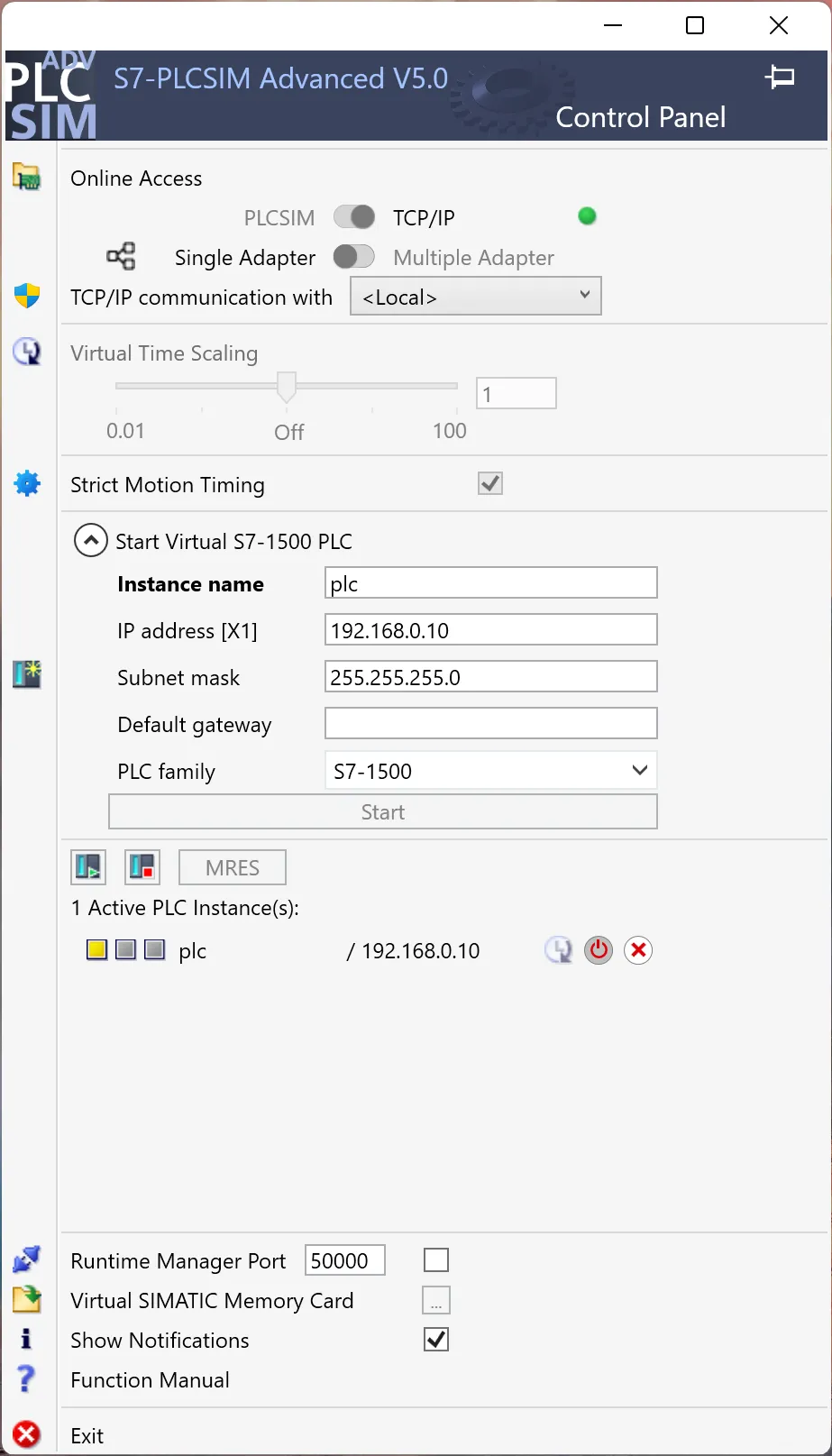Open the TCP/IP communication with dropdown
This screenshot has width=832, height=1456.
(x=475, y=297)
